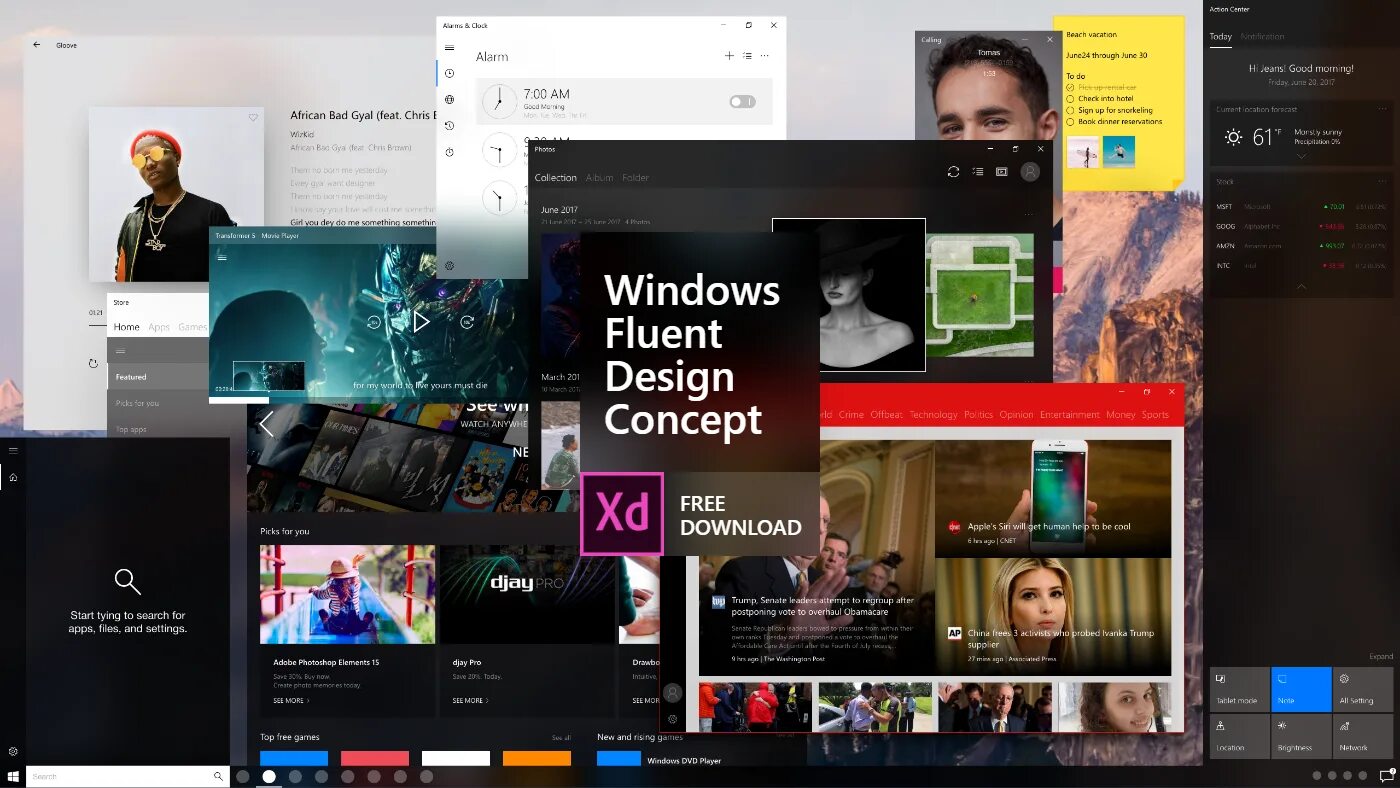Screen dimensions: 1400x788
Task: Open the search panel's hamburger menu
Action: coord(13,451)
